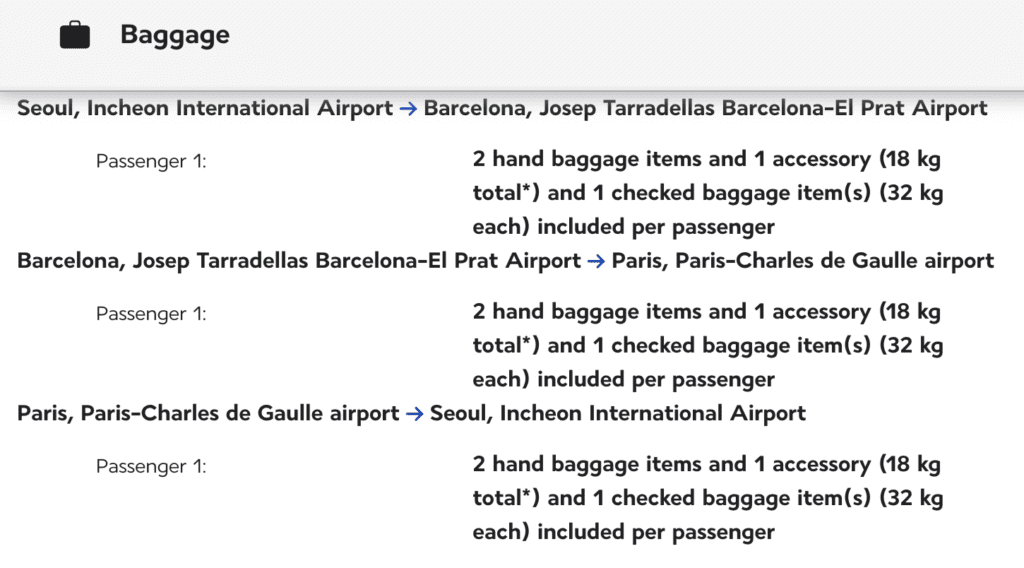The width and height of the screenshot is (1024, 568).
Task: Click Paris-Charles de Gaulle destination in second route
Action: (x=803, y=261)
